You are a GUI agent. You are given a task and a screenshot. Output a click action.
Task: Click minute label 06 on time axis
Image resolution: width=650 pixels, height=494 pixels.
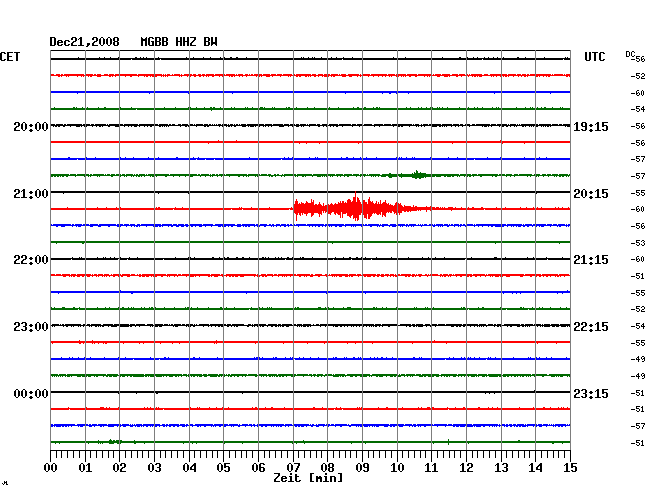258,467
